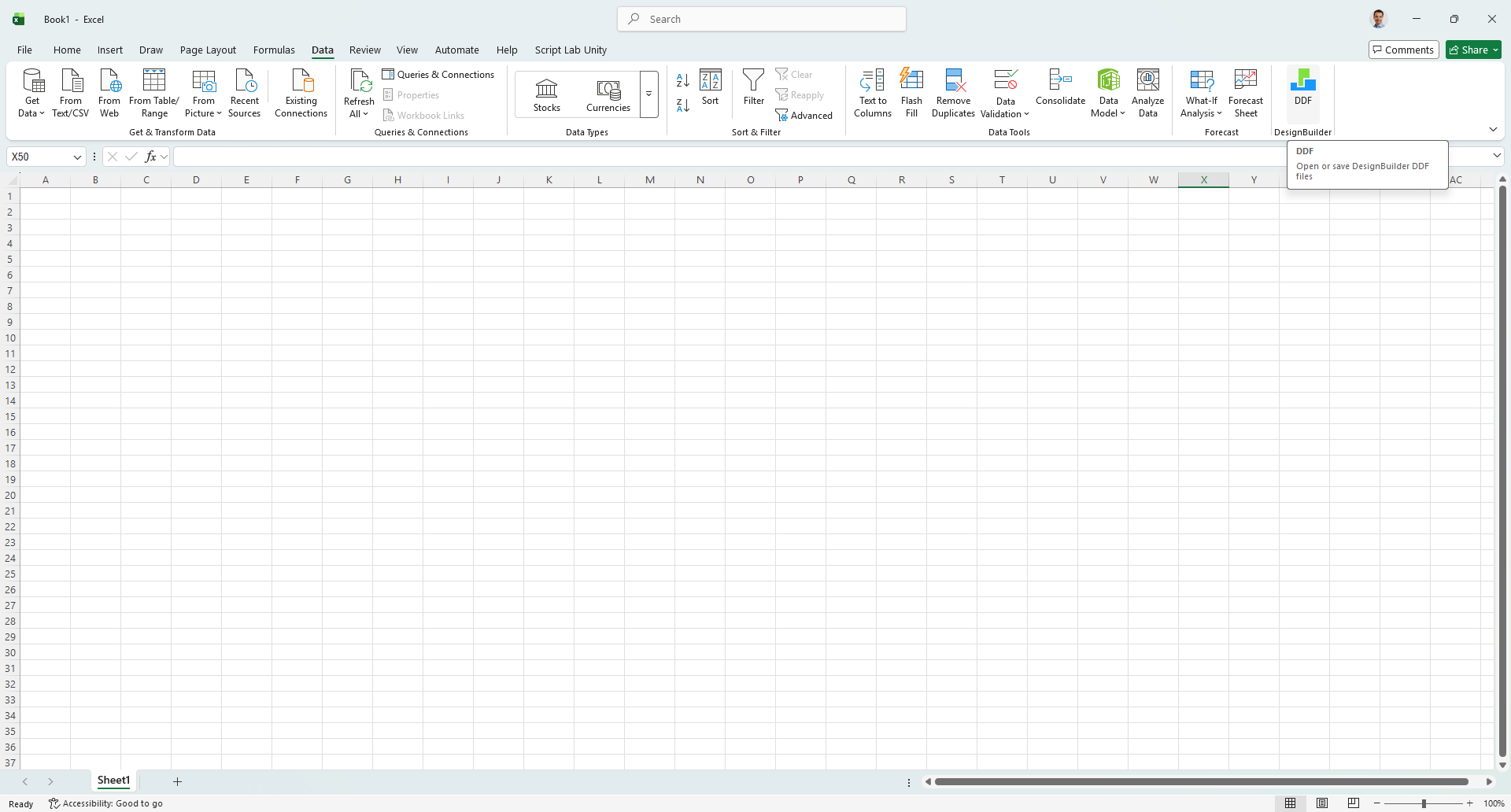Open the Comments pane
This screenshot has height=812, width=1511.
pyautogui.click(x=1404, y=50)
